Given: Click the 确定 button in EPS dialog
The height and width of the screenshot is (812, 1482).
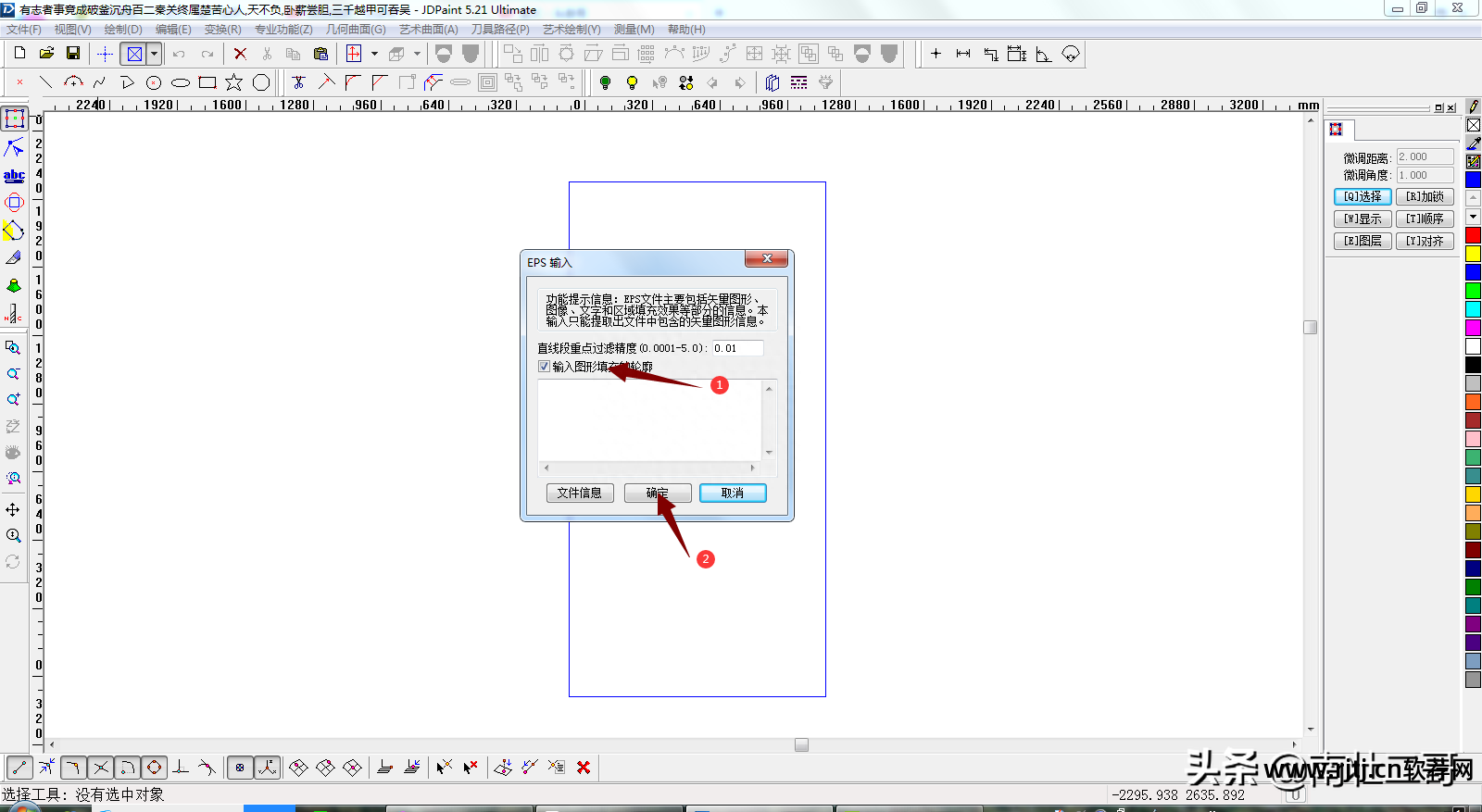Looking at the screenshot, I should [657, 493].
